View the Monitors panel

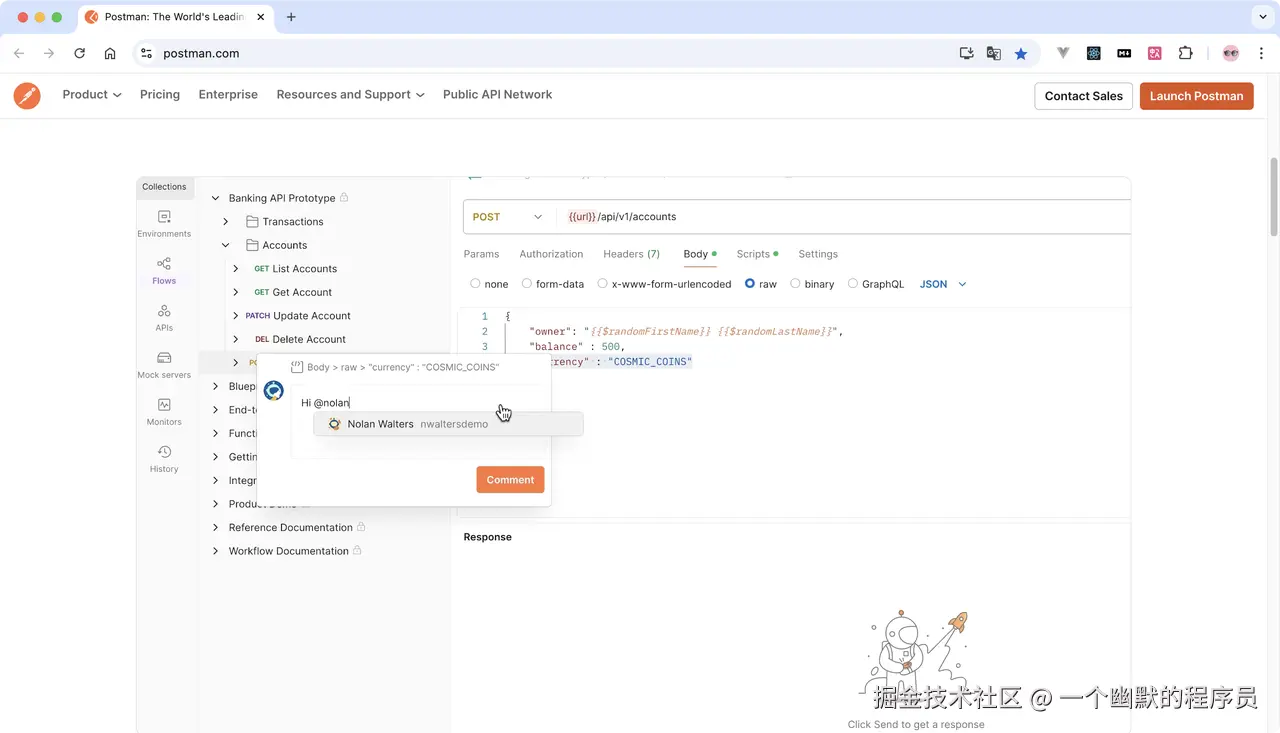[163, 411]
